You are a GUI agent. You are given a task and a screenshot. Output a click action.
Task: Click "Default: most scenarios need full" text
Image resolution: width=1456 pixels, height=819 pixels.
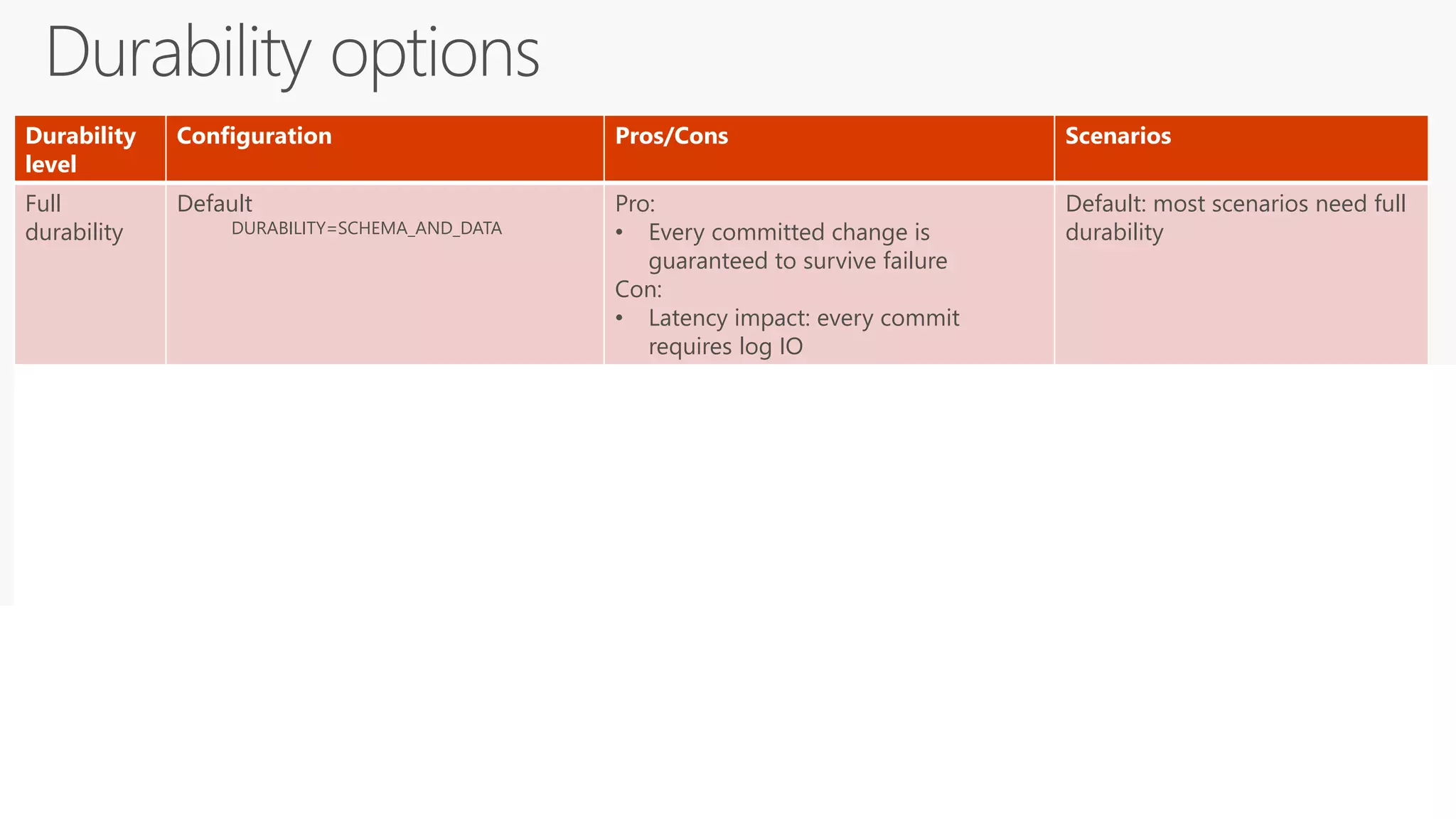(x=1235, y=204)
